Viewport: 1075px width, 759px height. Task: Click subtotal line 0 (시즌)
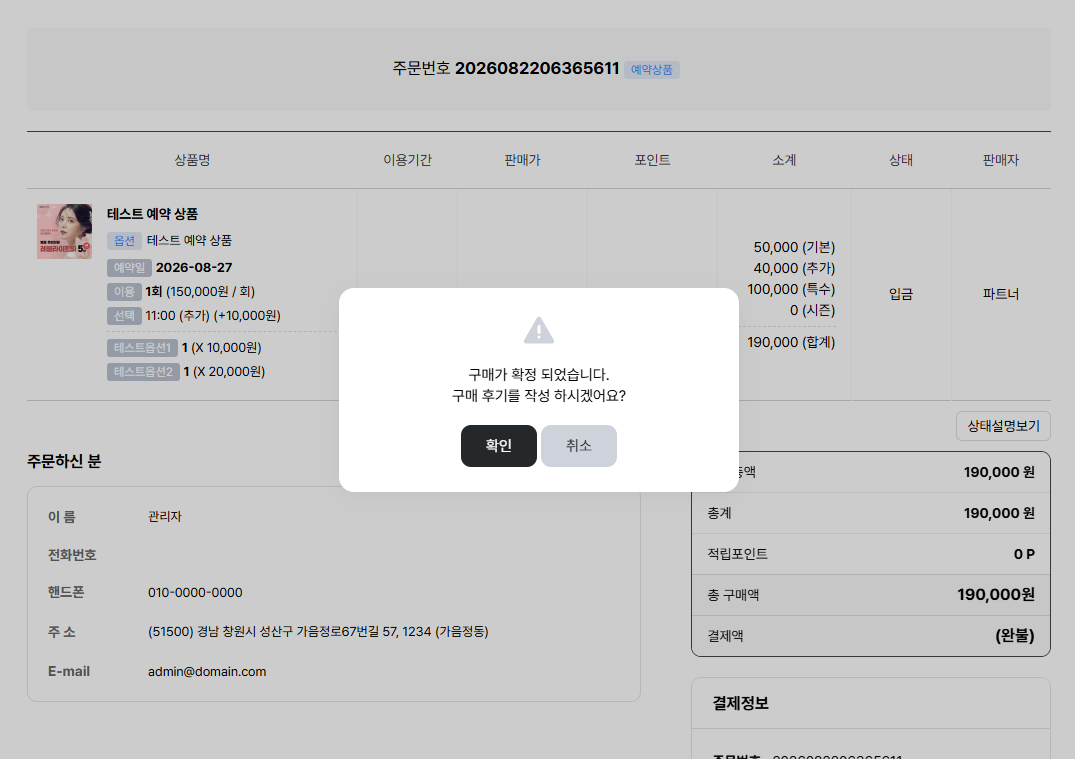[812, 311]
